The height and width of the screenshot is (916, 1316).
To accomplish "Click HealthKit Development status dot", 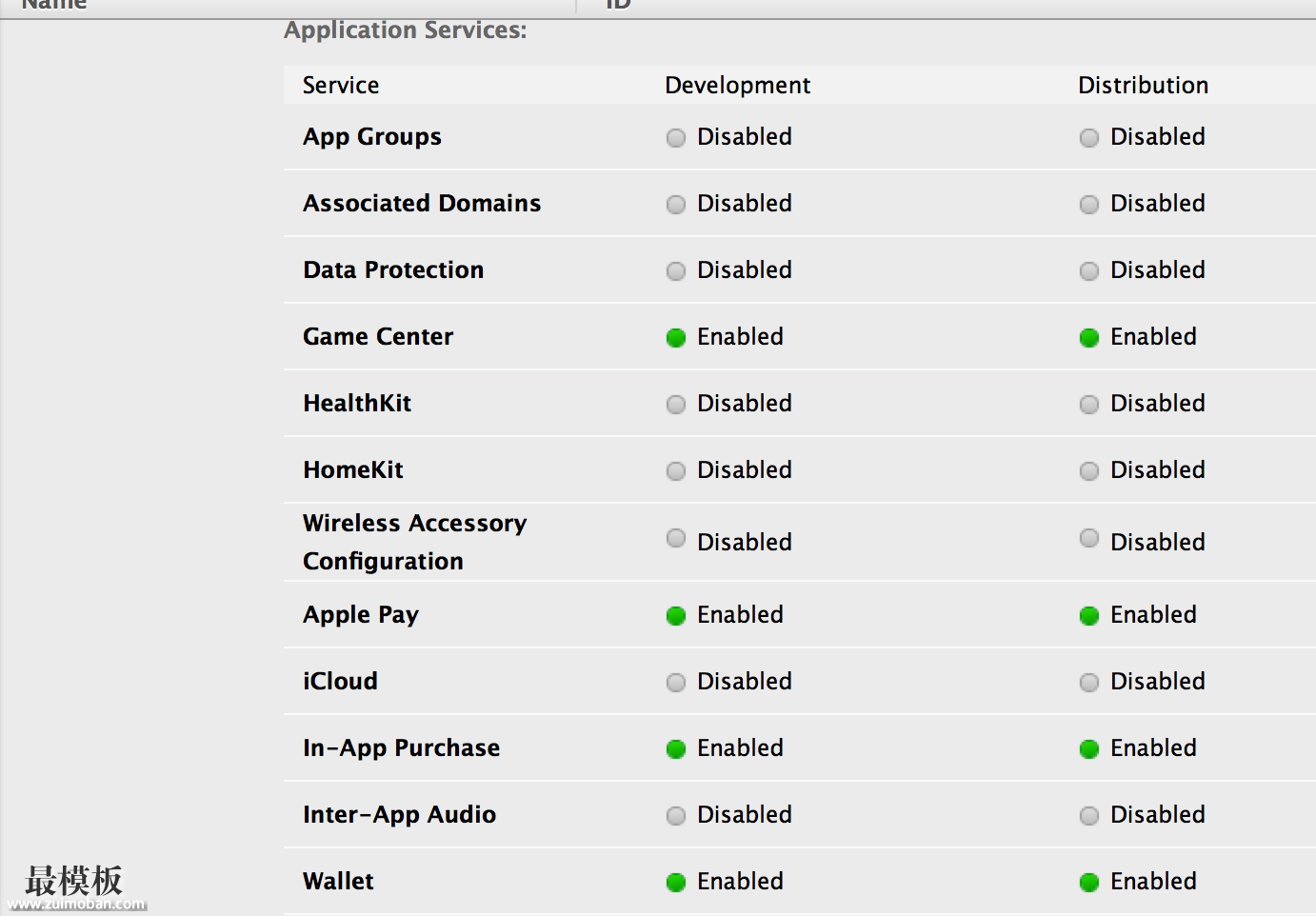I will point(676,405).
